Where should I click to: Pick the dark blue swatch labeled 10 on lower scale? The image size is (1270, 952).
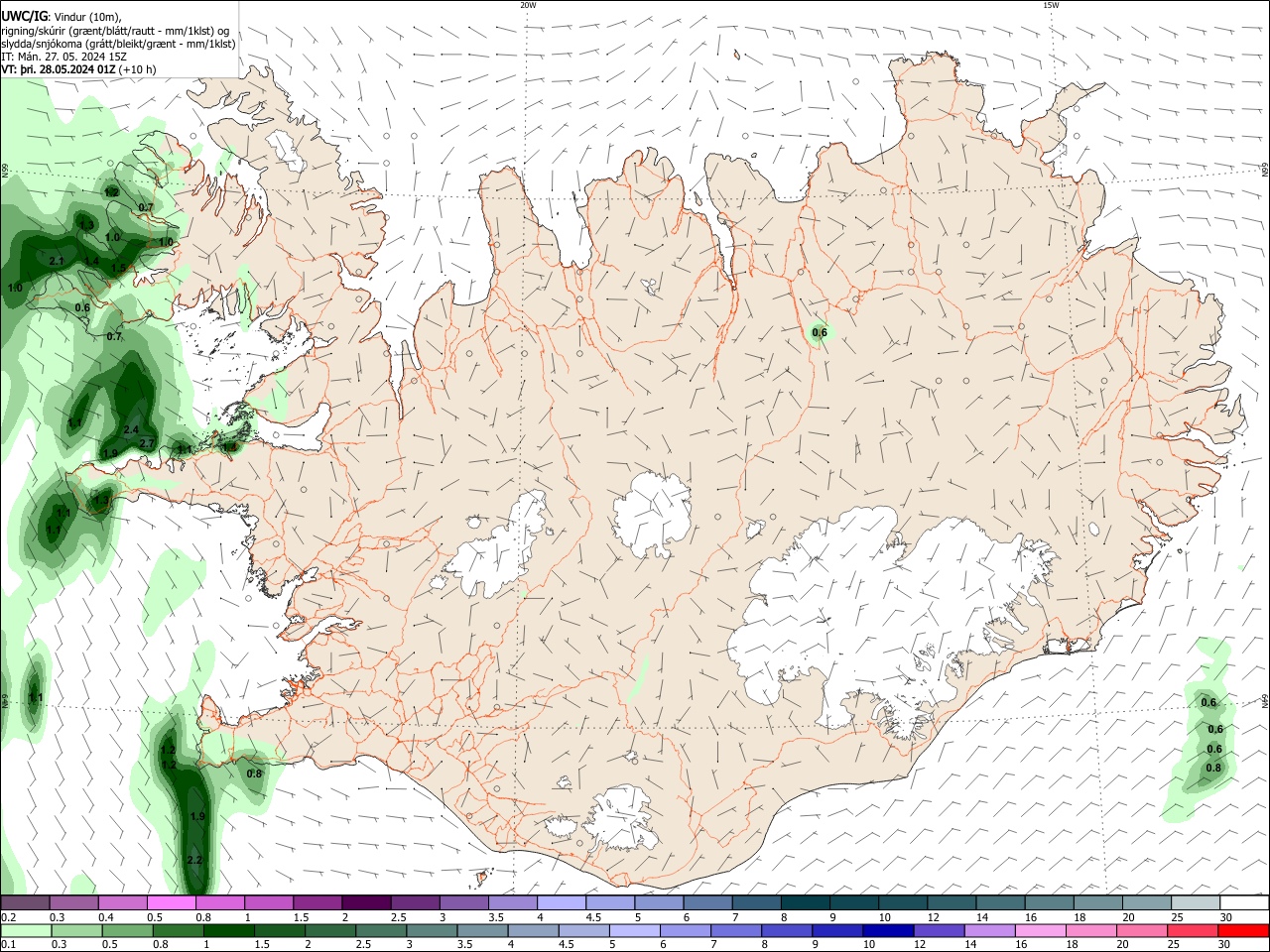(888, 930)
